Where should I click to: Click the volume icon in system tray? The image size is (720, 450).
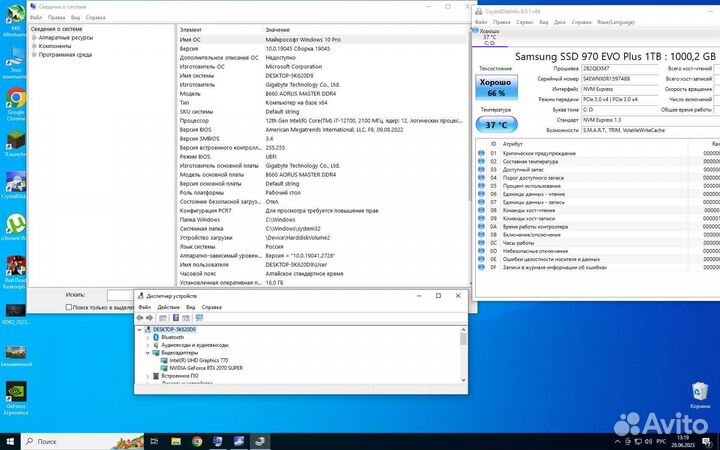click(648, 442)
